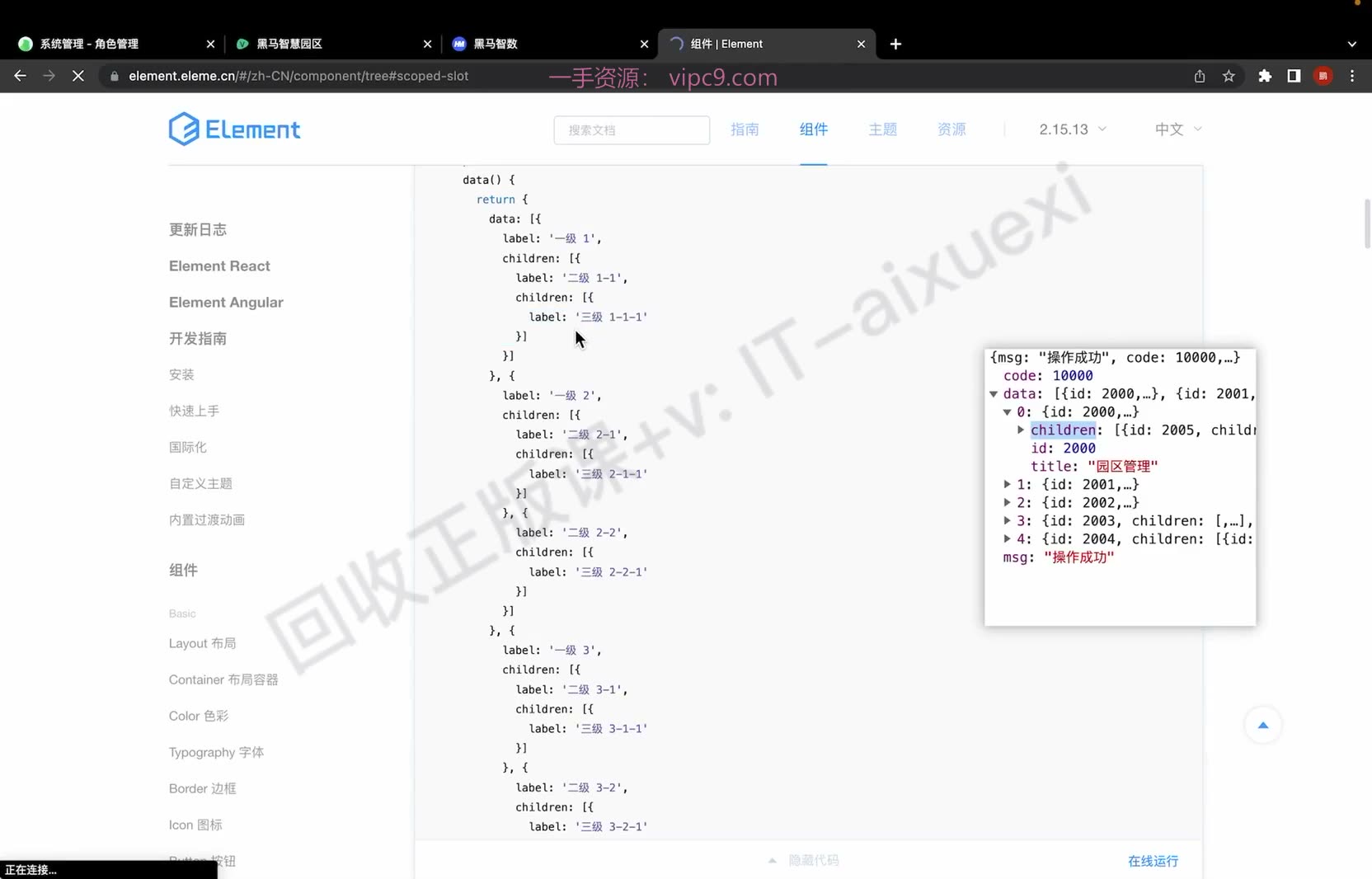The image size is (1372, 879).
Task: Click the browser forward arrow
Action: 49,76
